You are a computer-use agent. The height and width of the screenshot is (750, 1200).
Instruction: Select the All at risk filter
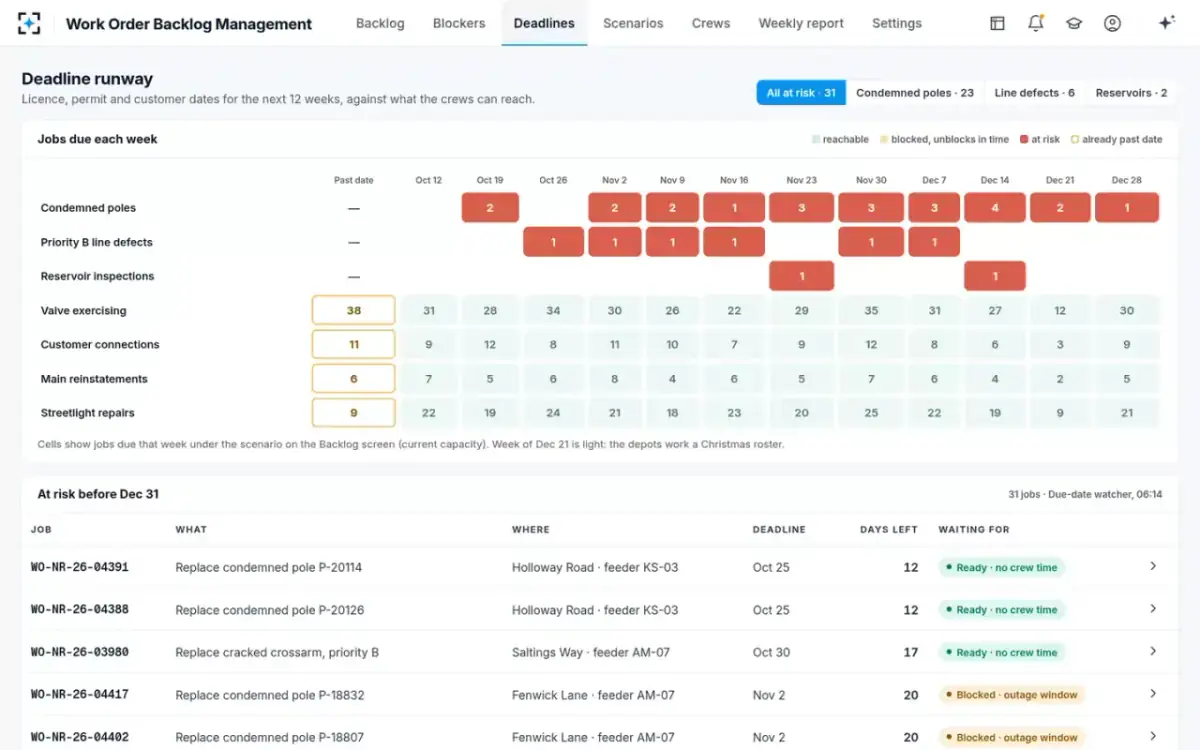click(801, 93)
